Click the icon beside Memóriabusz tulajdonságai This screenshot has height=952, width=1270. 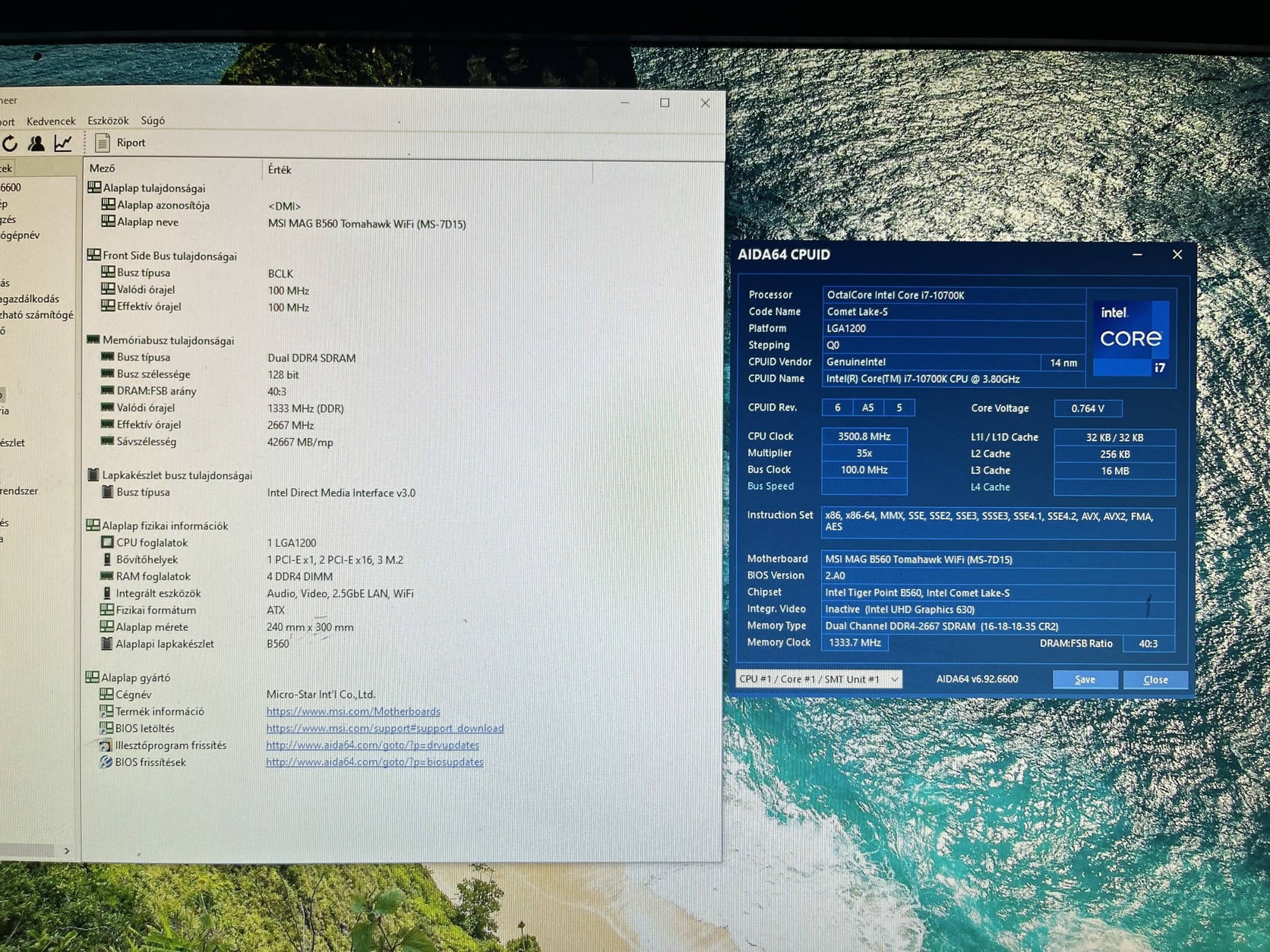(94, 340)
